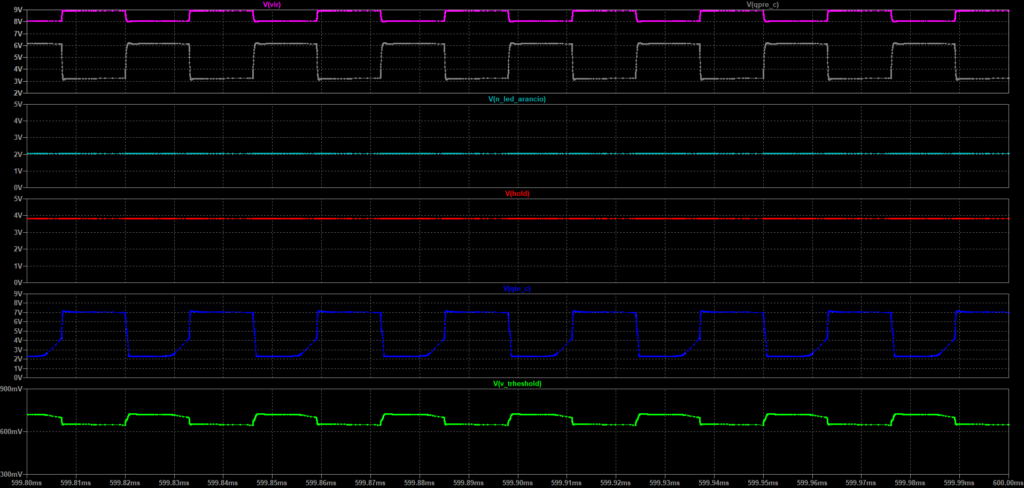Click the 600.00ms time axis label
The image size is (1024, 488).
[1010, 483]
